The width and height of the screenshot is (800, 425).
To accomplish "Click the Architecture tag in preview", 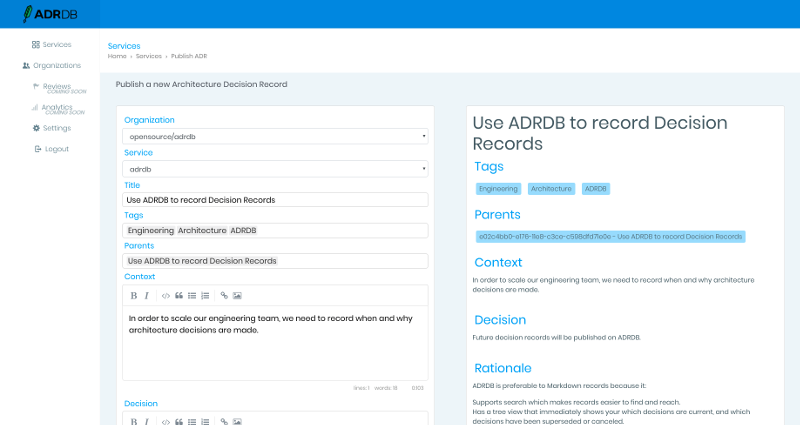I will [552, 189].
